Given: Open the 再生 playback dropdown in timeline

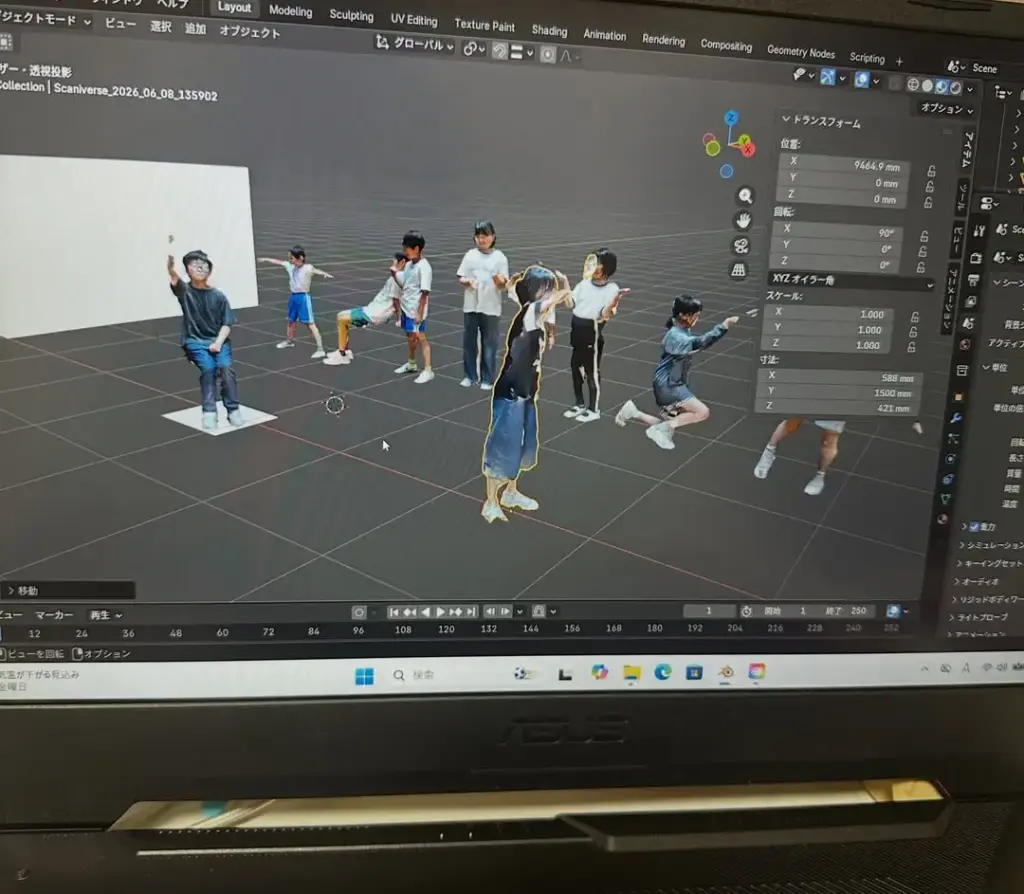Looking at the screenshot, I should [106, 615].
